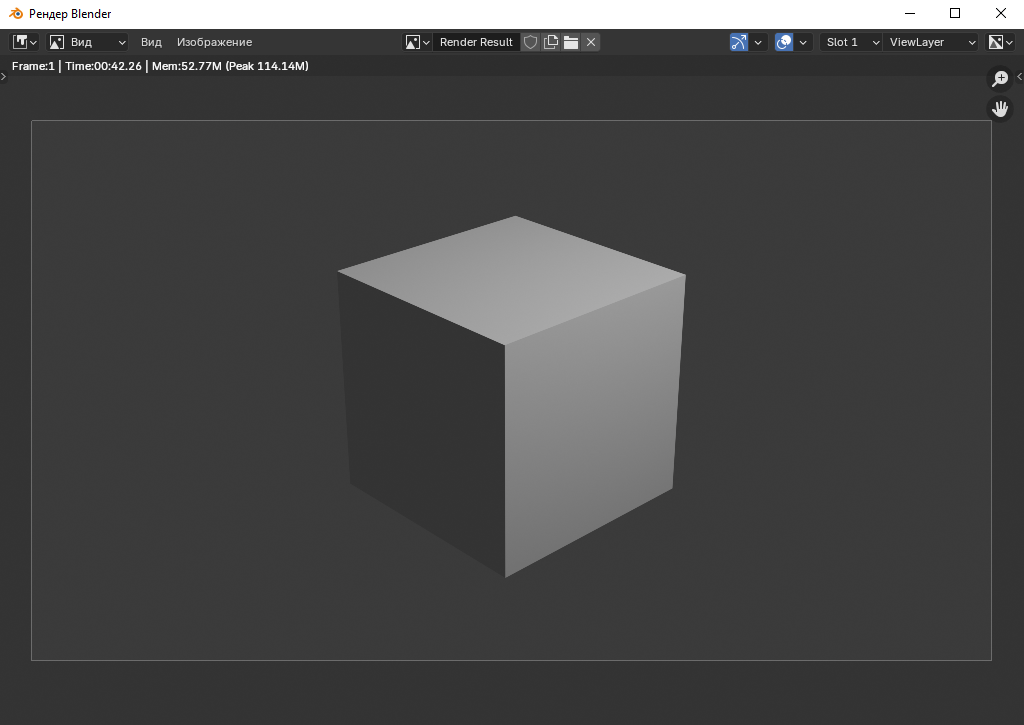Expand the gizmo options dropdown arrow
The height and width of the screenshot is (725, 1024).
coord(758,42)
